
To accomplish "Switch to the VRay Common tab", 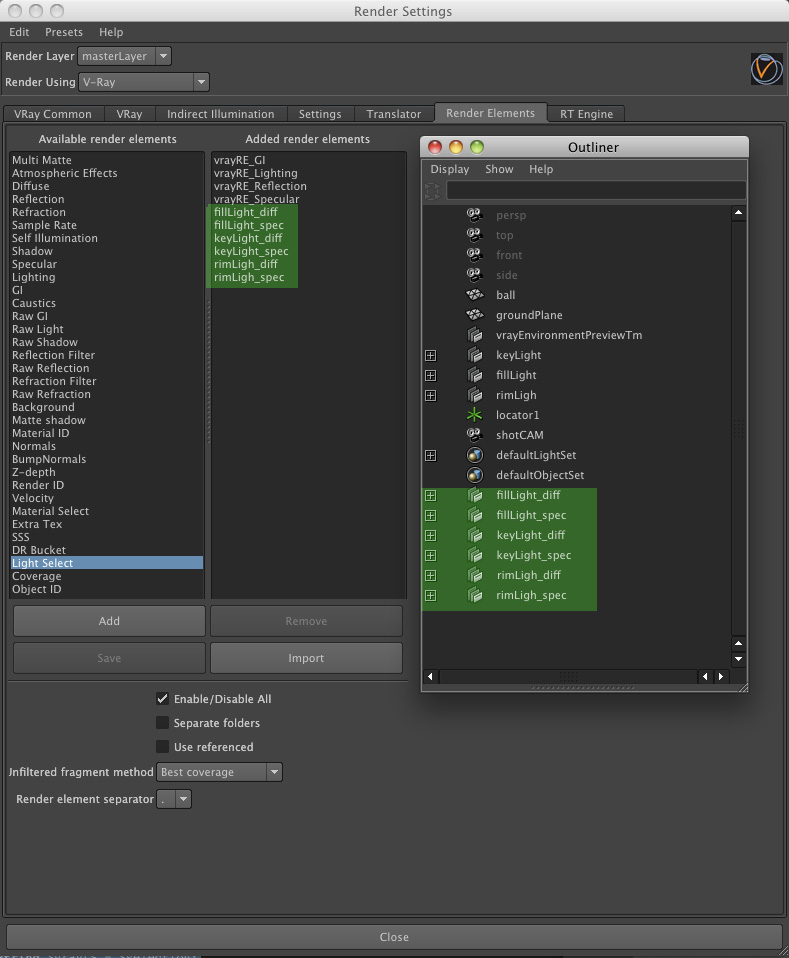I will (53, 114).
